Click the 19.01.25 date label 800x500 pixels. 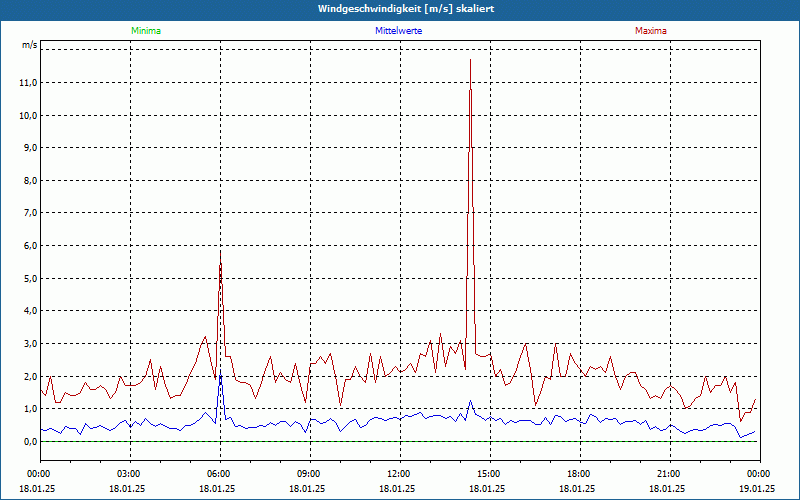(x=757, y=488)
